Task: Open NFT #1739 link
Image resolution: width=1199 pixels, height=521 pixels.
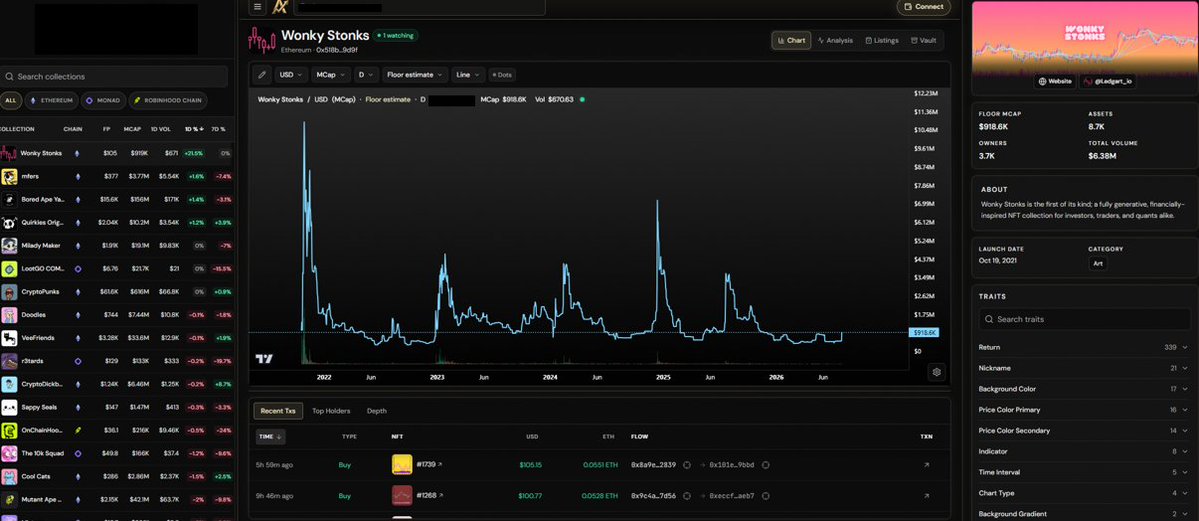Action: click(x=429, y=464)
